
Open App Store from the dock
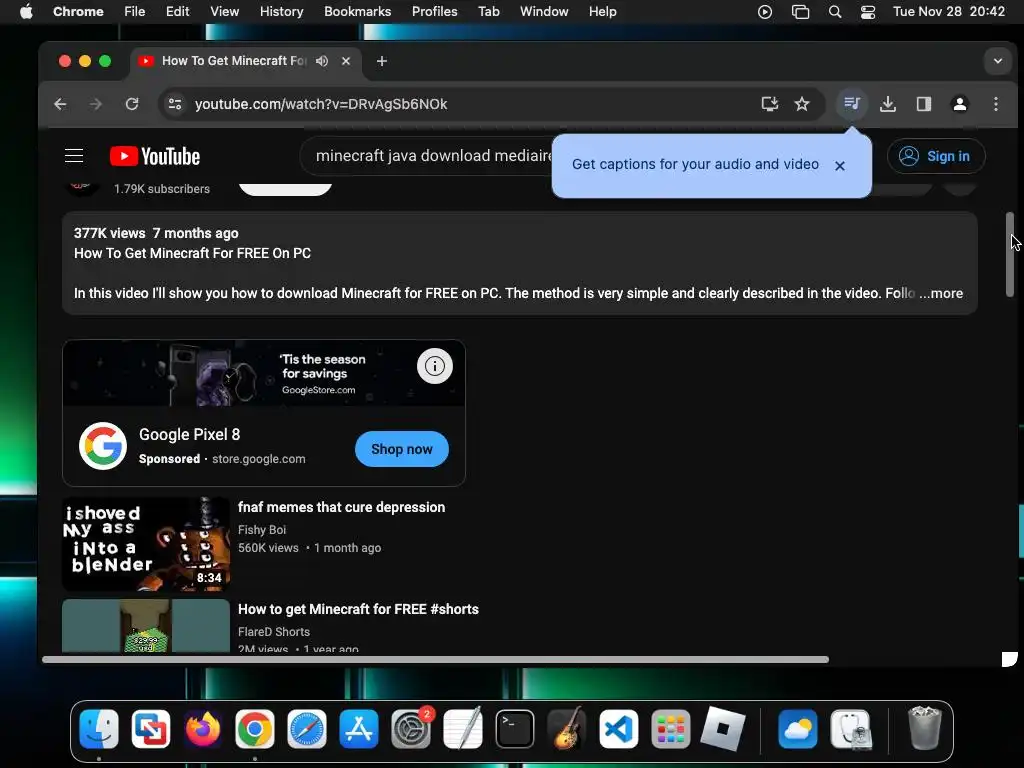pos(359,729)
